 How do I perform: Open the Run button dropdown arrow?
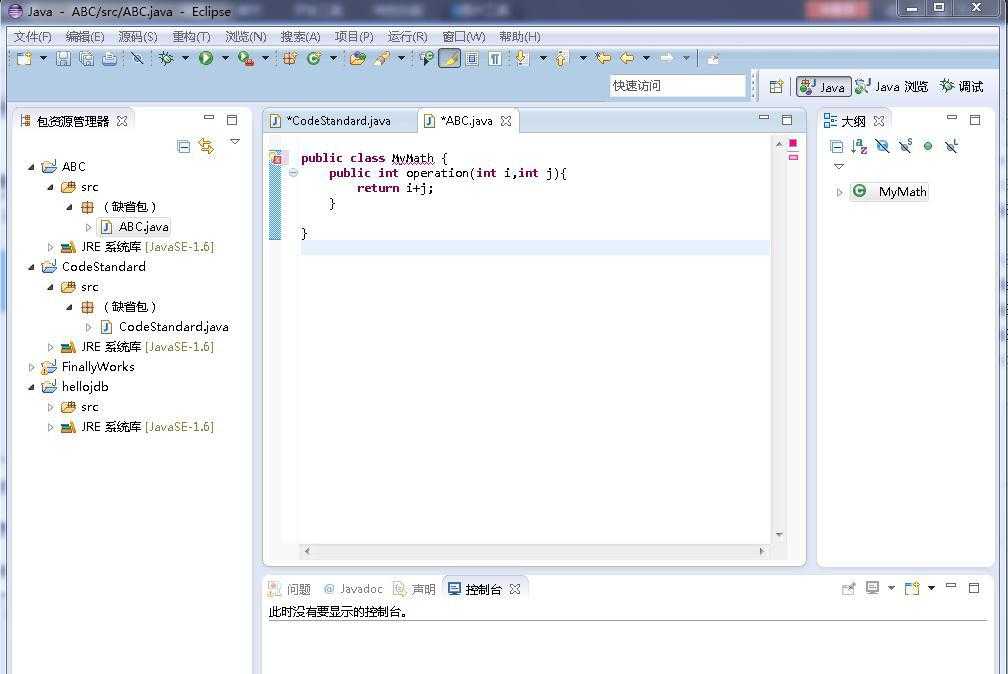point(226,59)
